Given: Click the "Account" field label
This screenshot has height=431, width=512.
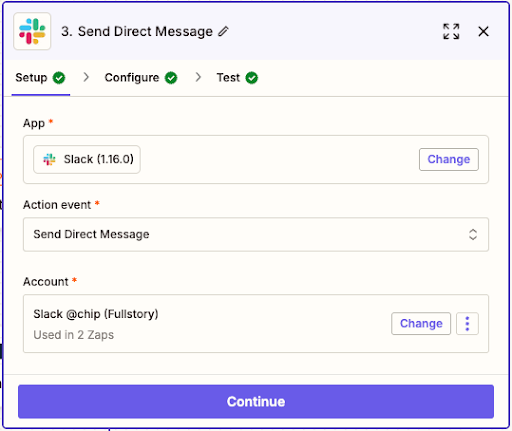Looking at the screenshot, I should pos(46,282).
